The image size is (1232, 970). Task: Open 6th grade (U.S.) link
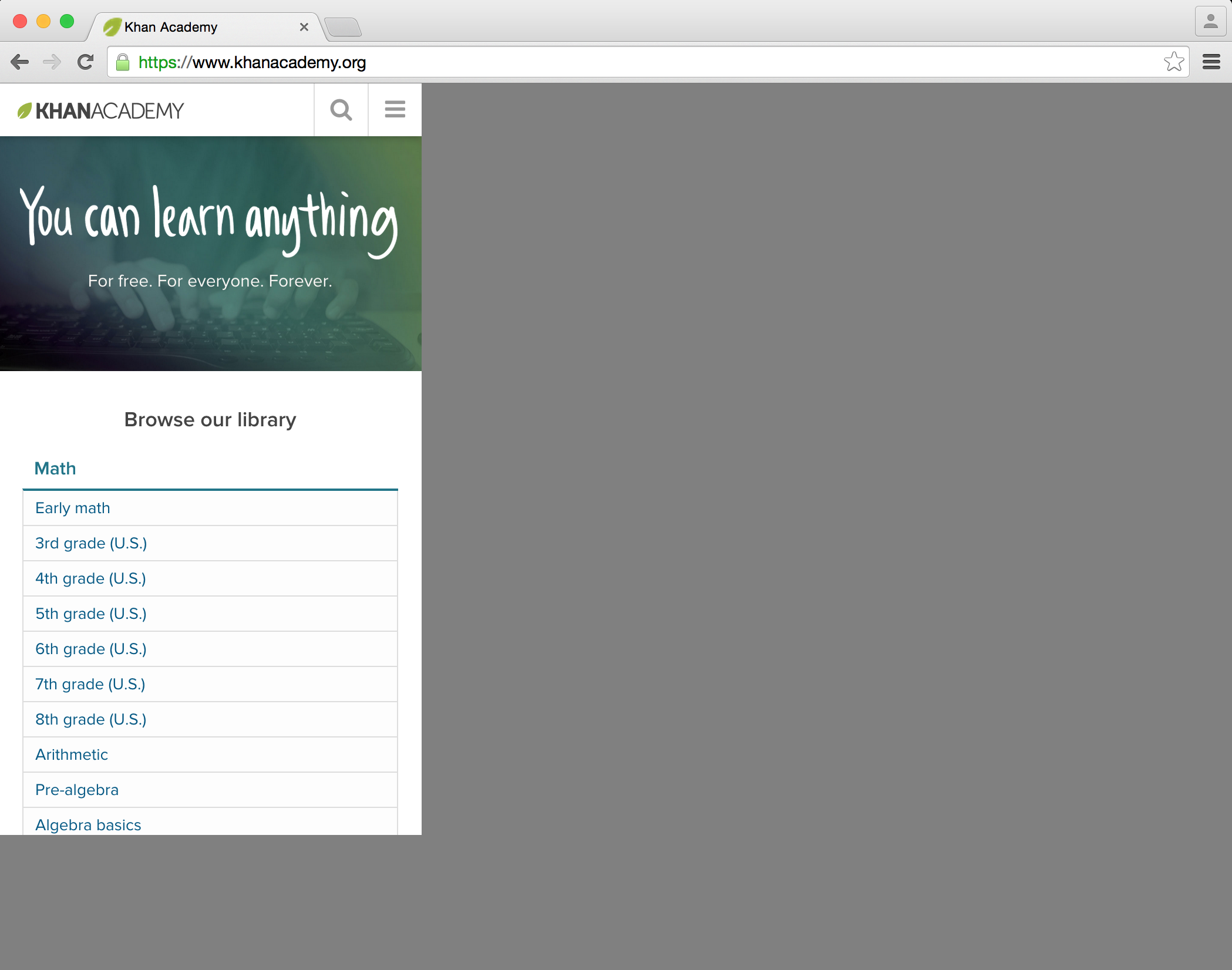pos(91,649)
